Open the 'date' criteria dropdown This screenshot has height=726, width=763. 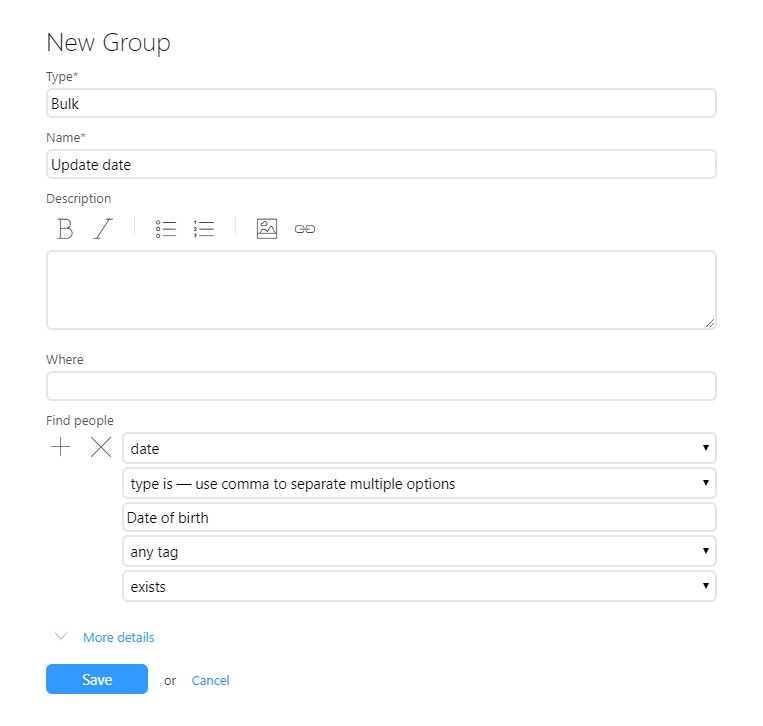pyautogui.click(x=419, y=448)
